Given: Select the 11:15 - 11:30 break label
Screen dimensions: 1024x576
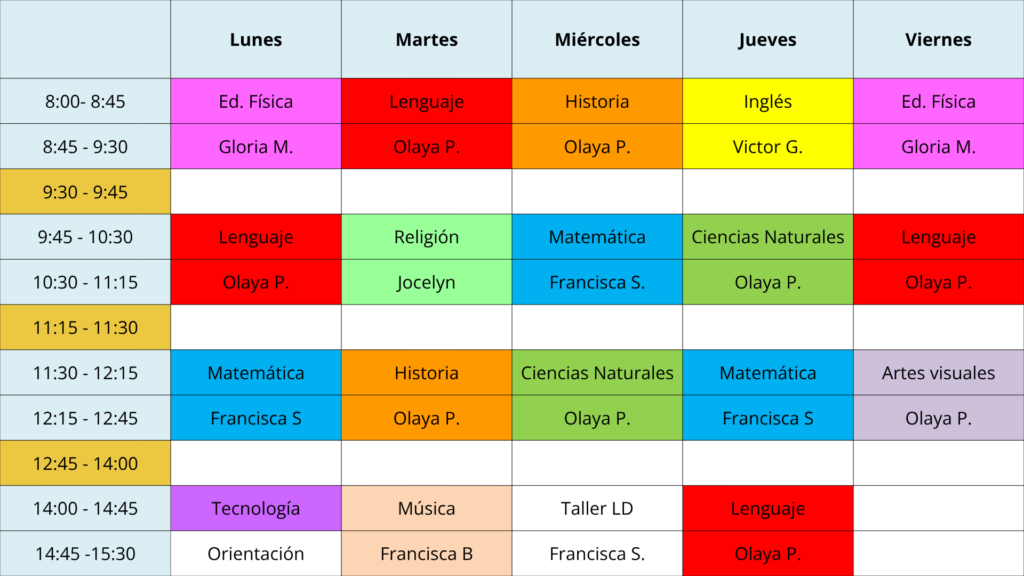Looking at the screenshot, I should pyautogui.click(x=85, y=328).
